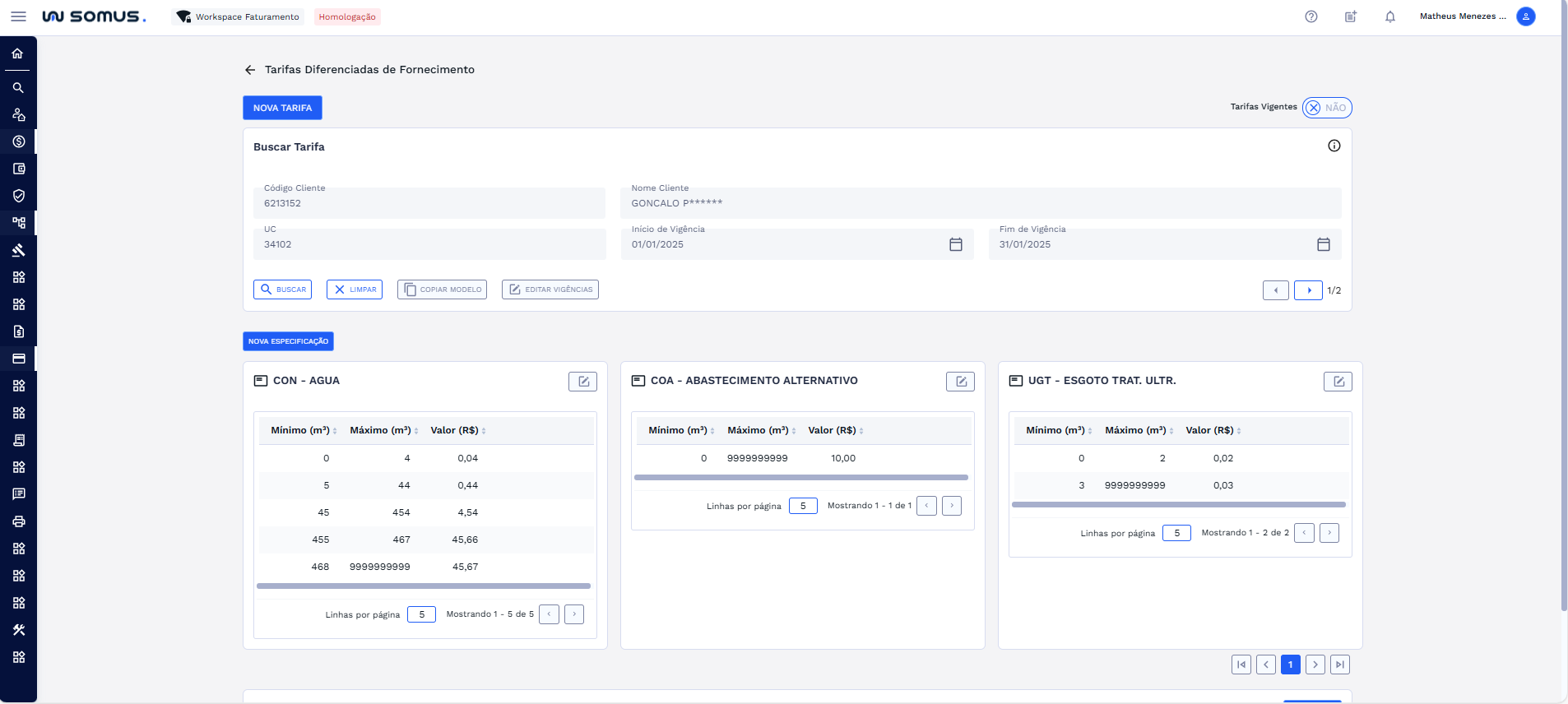Viewport: 1568px width, 704px height.
Task: Click the info icon in Buscar Tarifa
Action: [1334, 146]
